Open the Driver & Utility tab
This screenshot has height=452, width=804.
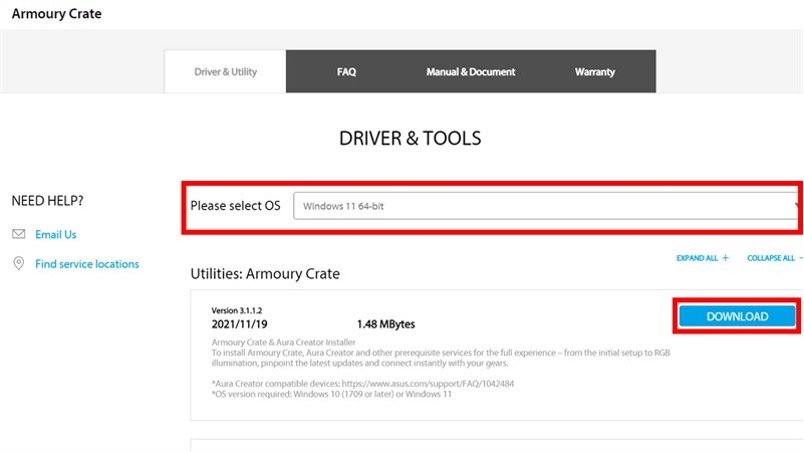tap(225, 71)
